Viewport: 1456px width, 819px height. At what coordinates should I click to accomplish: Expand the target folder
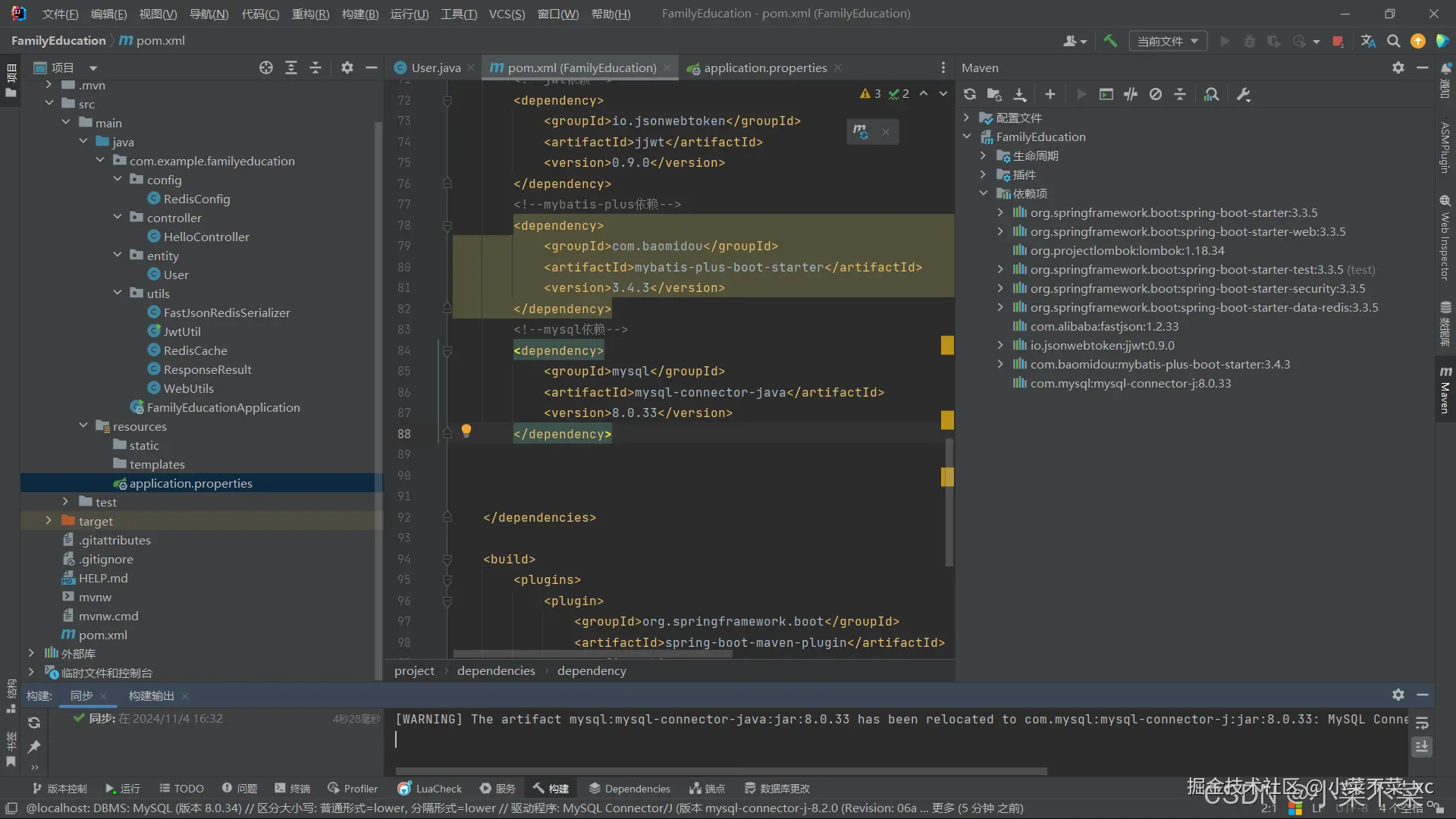pos(49,521)
